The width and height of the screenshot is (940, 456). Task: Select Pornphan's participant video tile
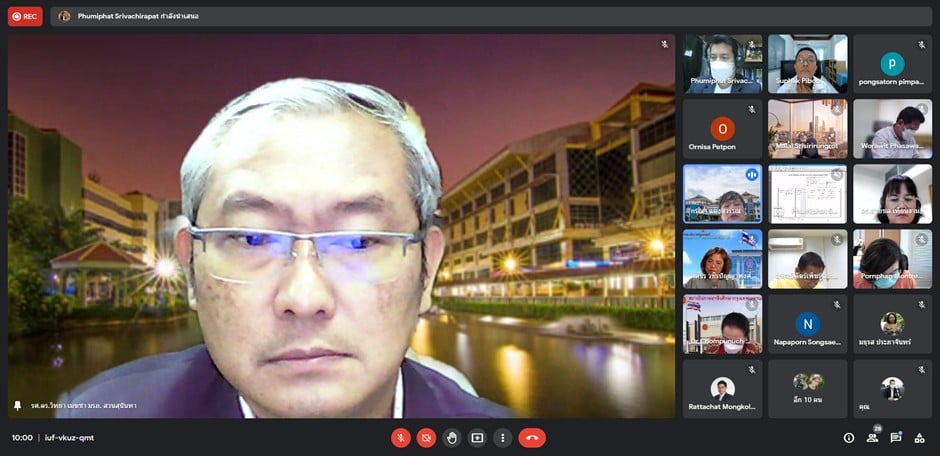tap(892, 259)
